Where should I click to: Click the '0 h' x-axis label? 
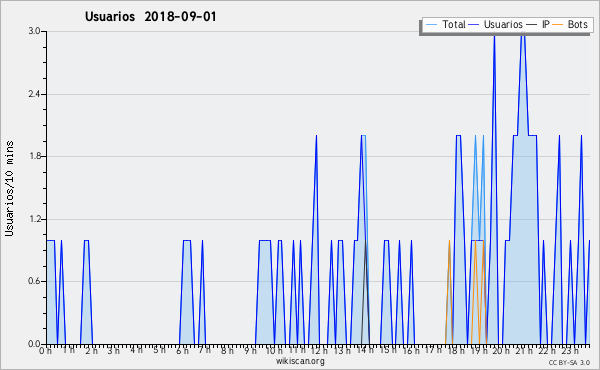click(x=46, y=351)
